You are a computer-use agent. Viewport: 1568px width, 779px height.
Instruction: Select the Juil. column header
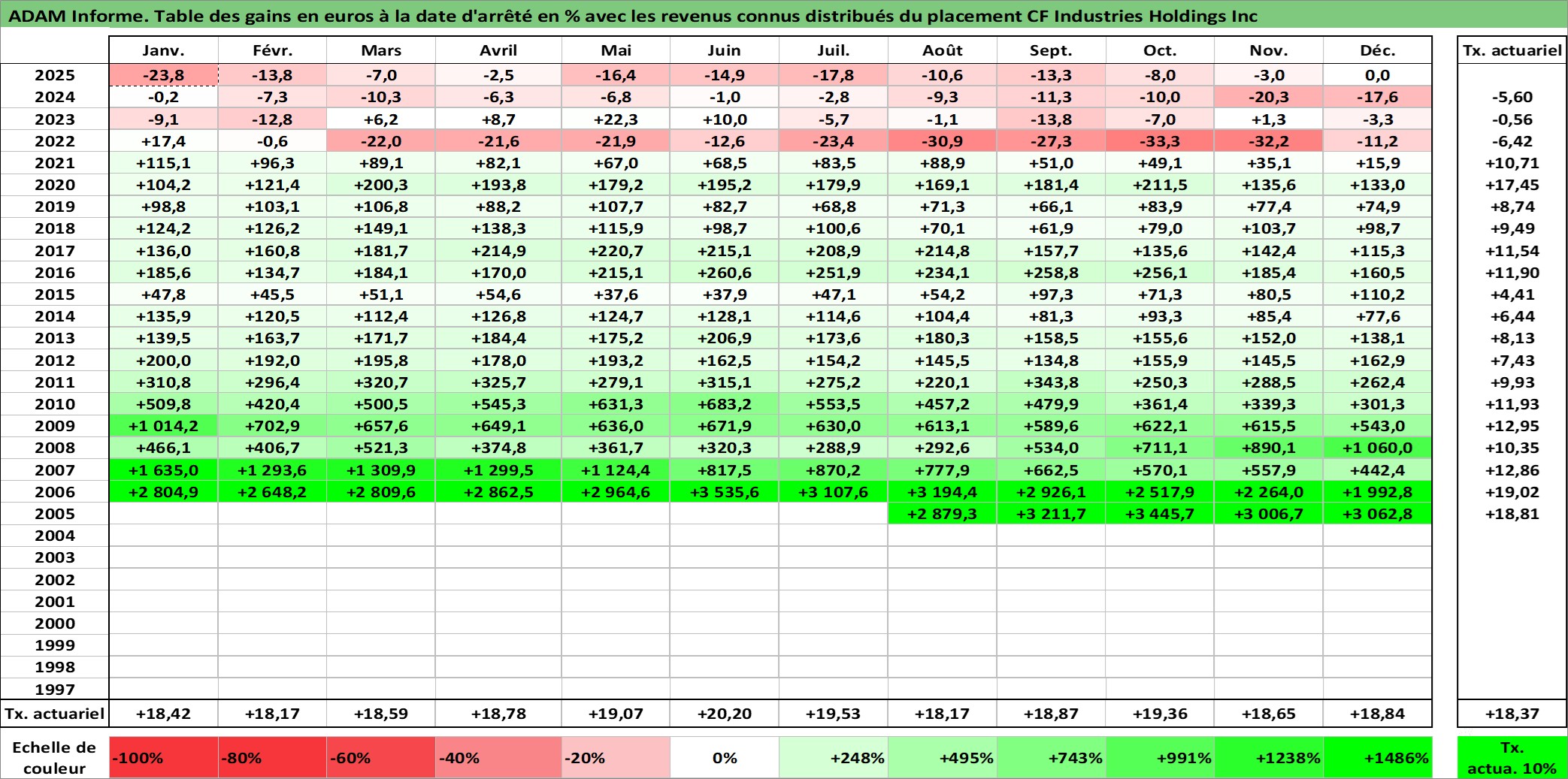coord(834,50)
